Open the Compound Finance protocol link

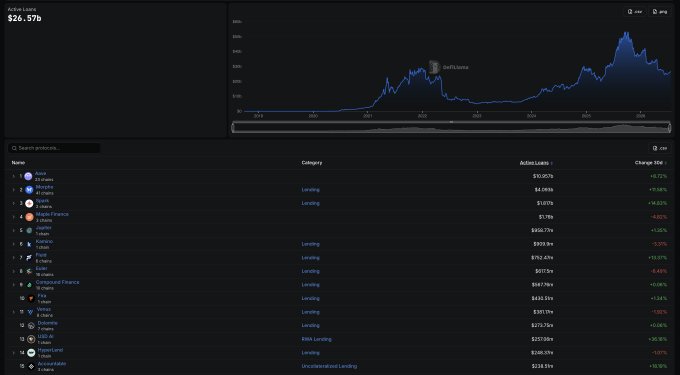[58, 282]
